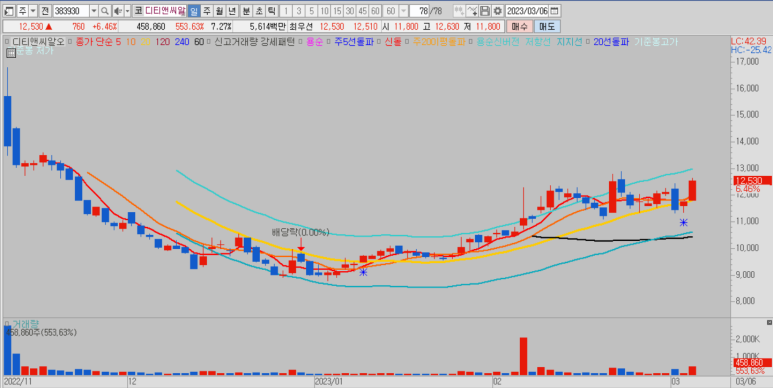The image size is (773, 388).
Task: Click the 코 KOSDAQ market badge
Action: 139,11
